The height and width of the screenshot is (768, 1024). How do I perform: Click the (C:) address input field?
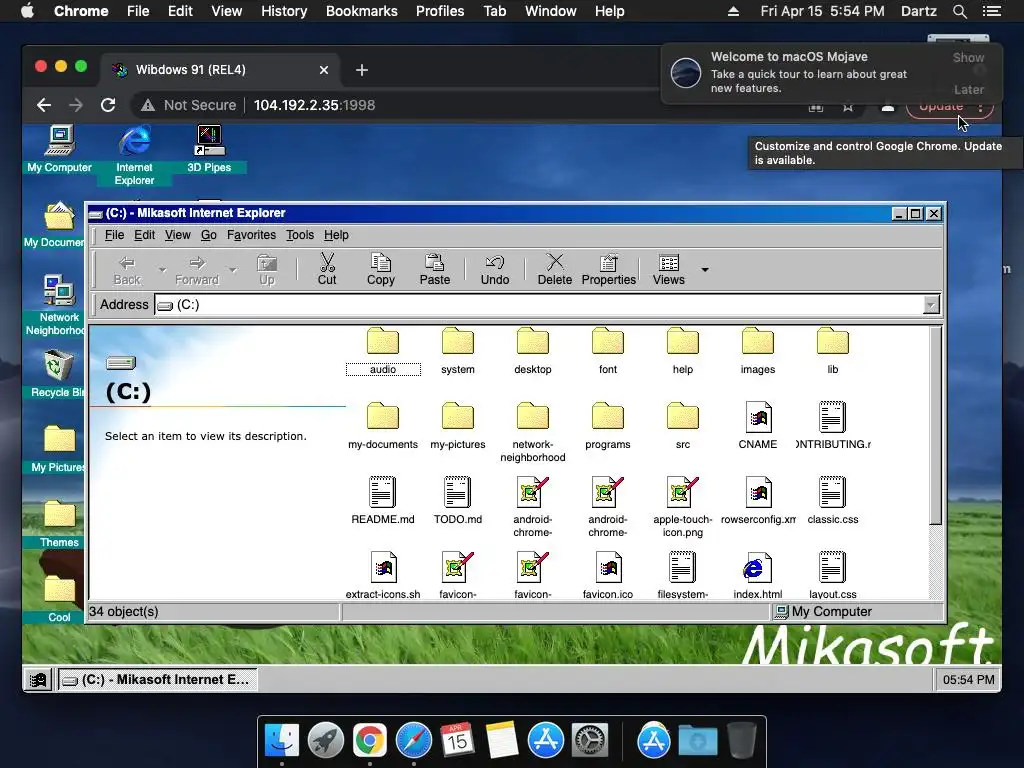click(539, 305)
